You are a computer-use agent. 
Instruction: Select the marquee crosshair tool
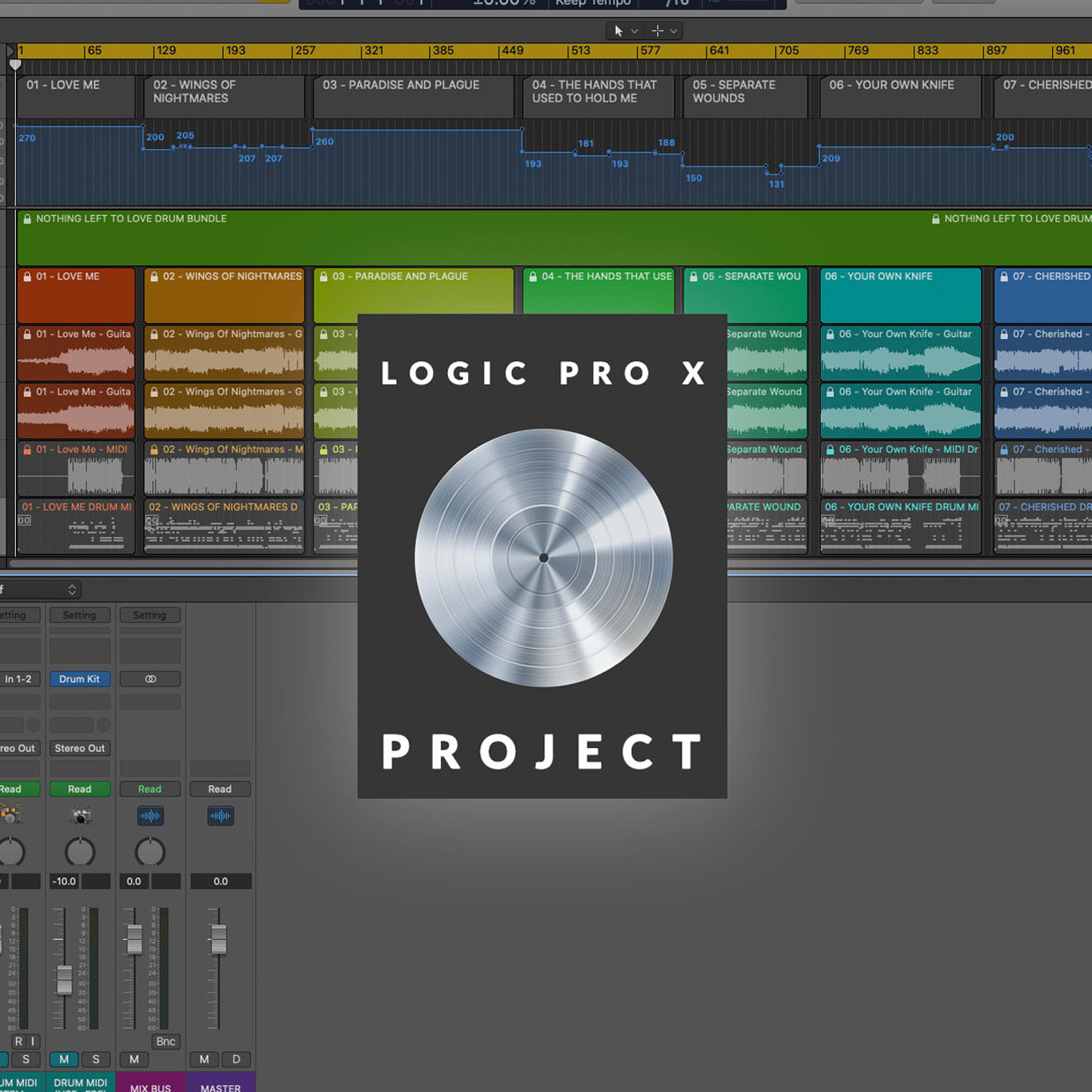[x=658, y=31]
